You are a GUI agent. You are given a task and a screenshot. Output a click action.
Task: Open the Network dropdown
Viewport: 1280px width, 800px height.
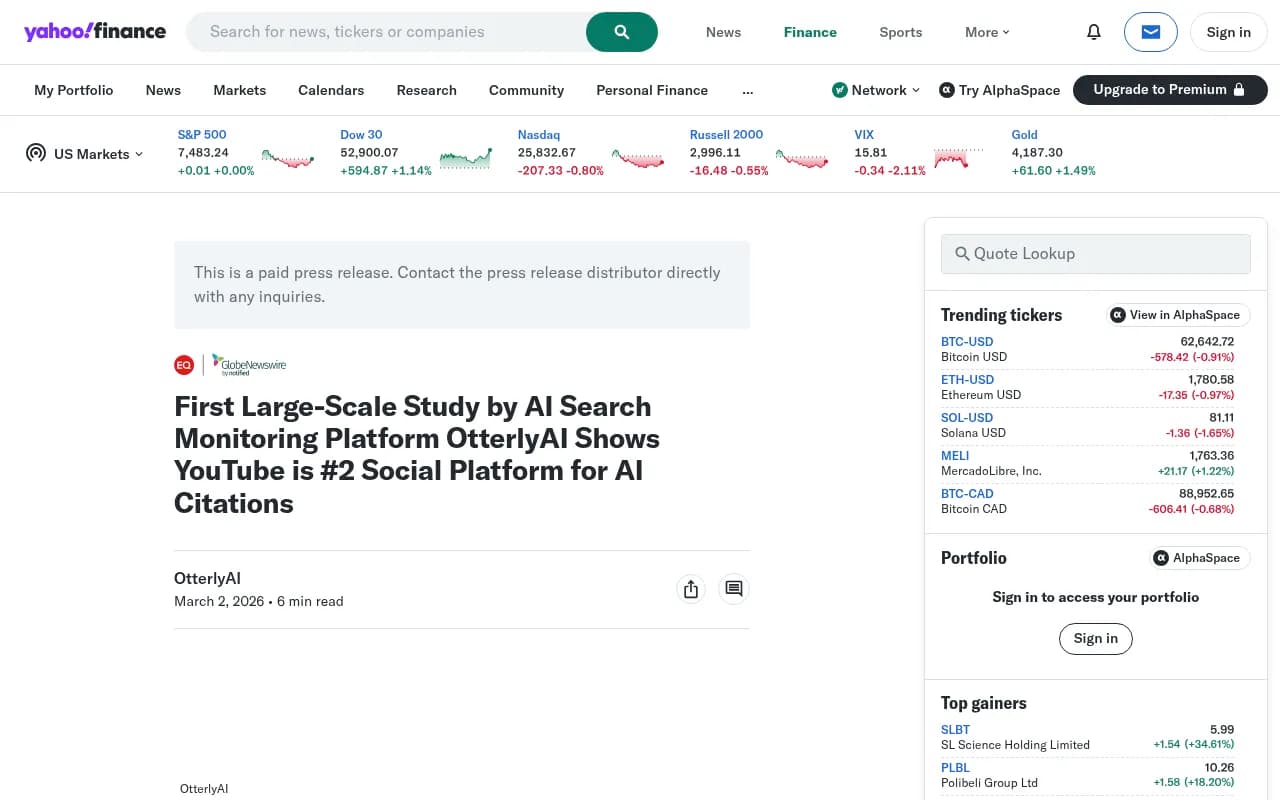(x=876, y=90)
